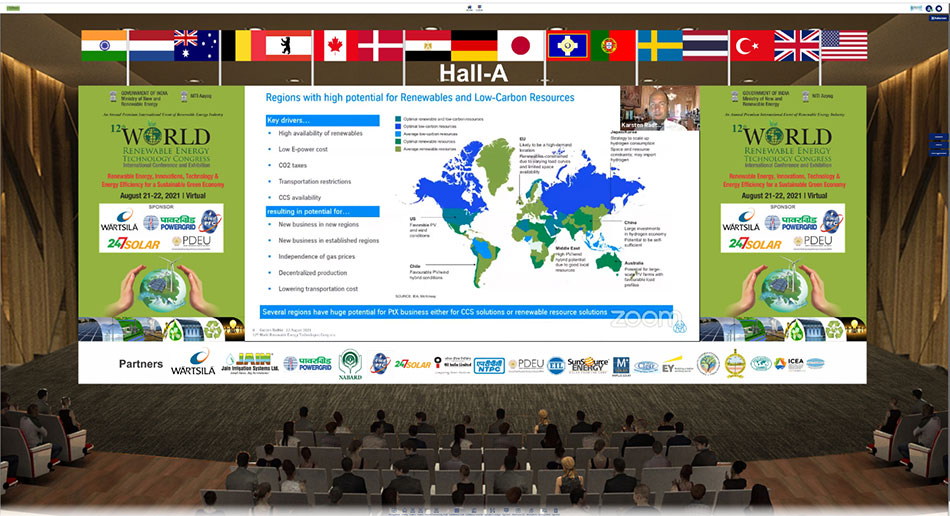Click 'Decentralized production' bullet
Viewport: 950px width, 516px height.
pyautogui.click(x=313, y=273)
